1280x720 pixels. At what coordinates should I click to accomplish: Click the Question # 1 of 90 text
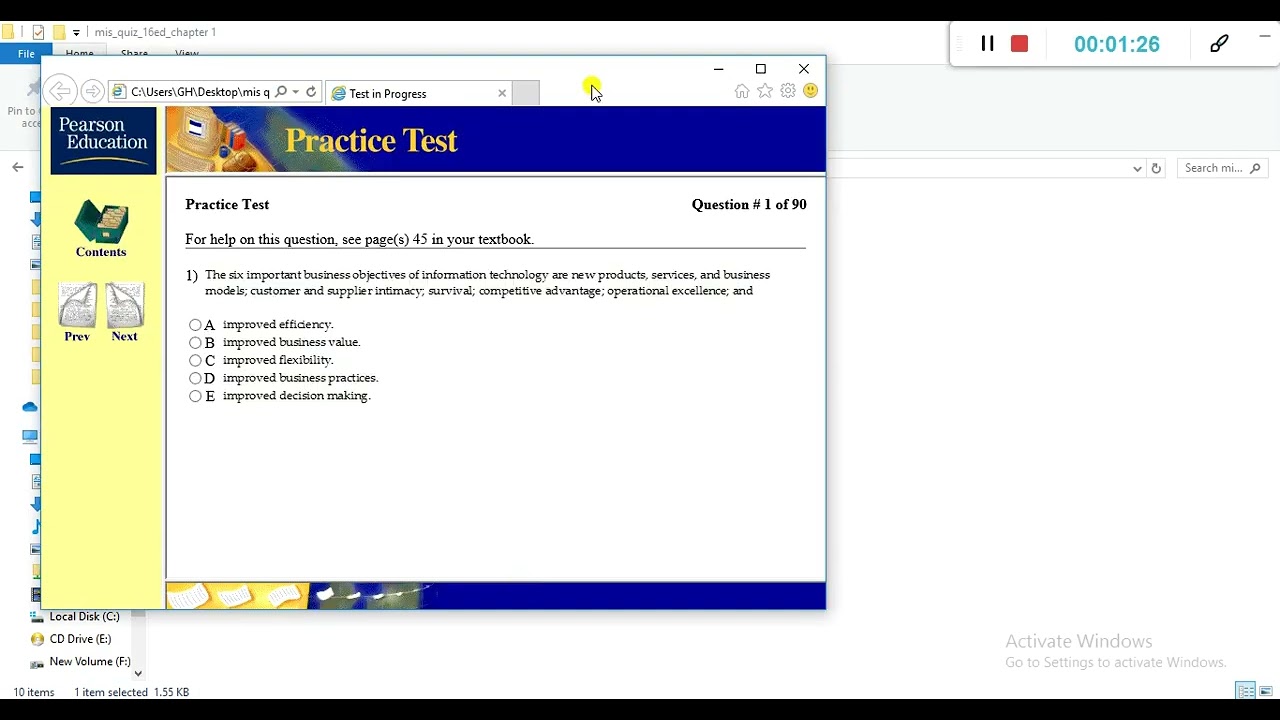click(749, 204)
